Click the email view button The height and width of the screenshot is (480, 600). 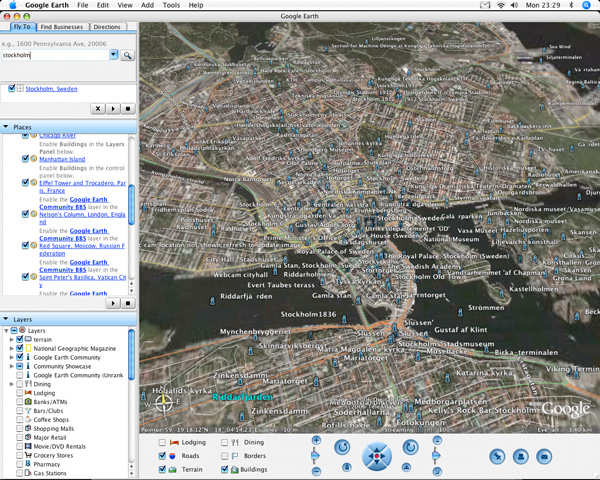click(x=544, y=456)
